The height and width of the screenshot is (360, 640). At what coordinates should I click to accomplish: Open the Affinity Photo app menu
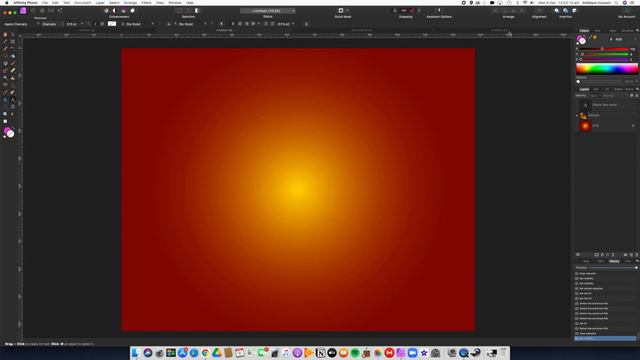[x=25, y=2]
